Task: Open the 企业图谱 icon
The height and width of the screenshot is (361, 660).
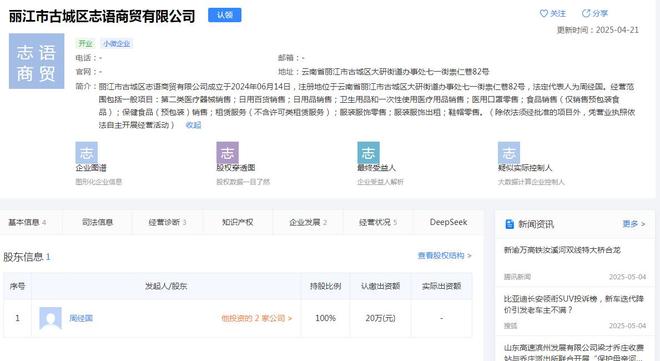Action: coord(86,152)
